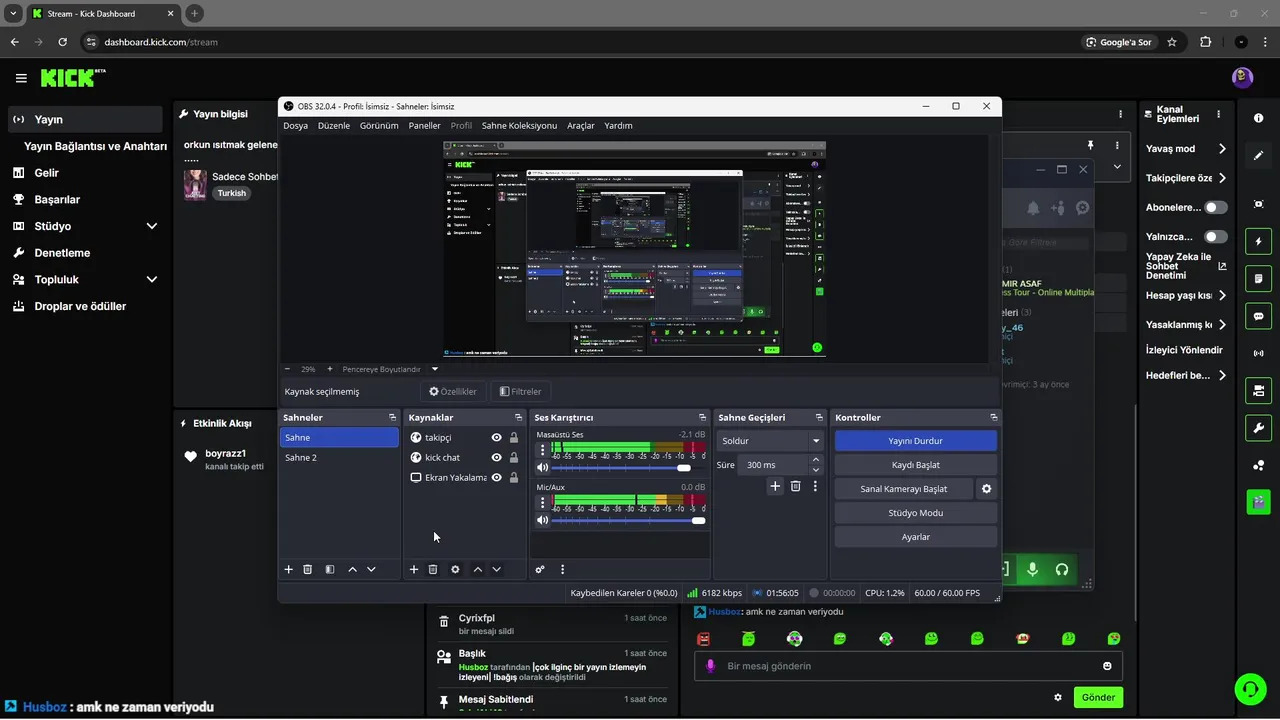1280x720 pixels.
Task: Add a scene transition with plus icon
Action: (775, 486)
